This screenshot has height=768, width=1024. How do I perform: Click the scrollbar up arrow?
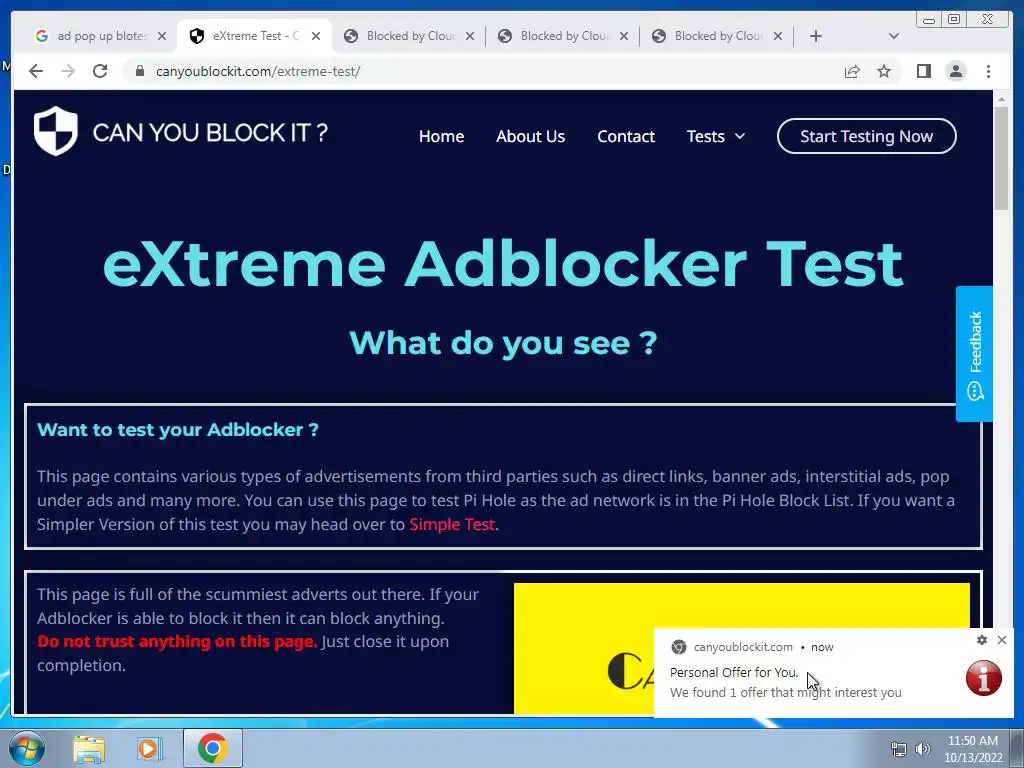[x=1001, y=99]
